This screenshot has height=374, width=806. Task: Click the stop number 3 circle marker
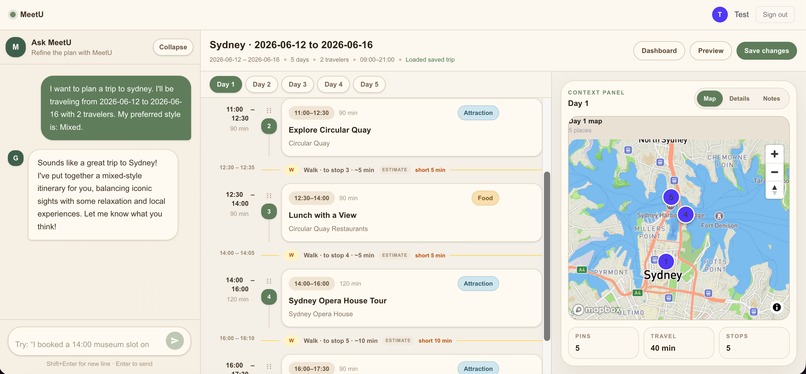tap(269, 211)
